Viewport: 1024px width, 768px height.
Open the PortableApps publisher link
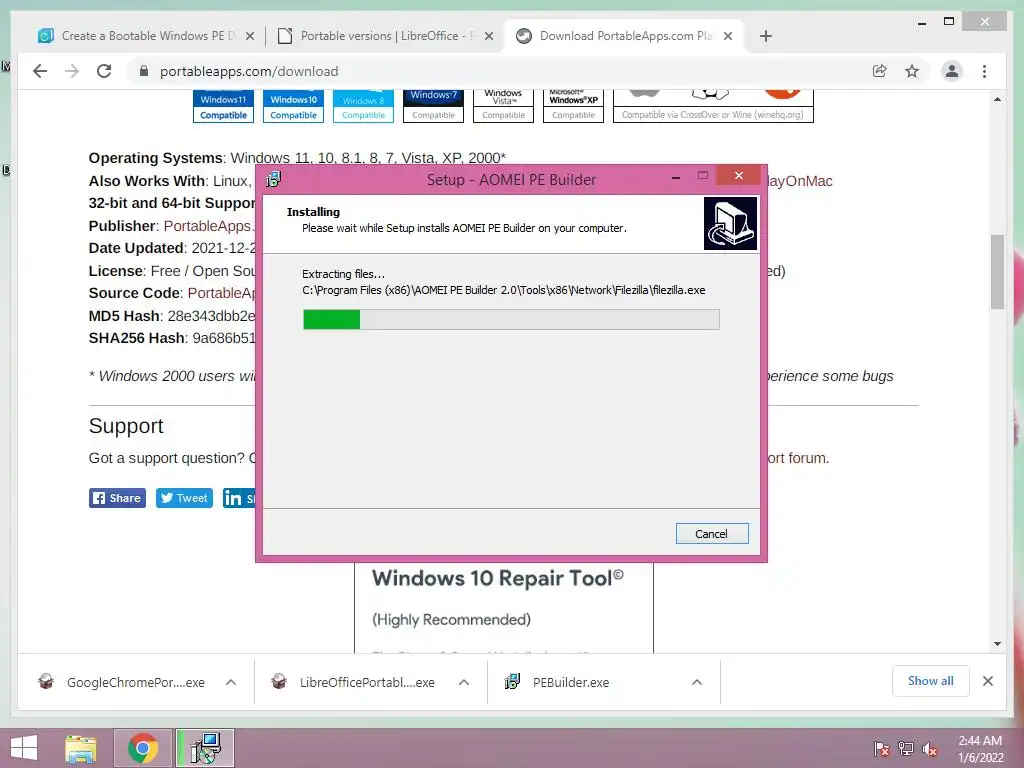[x=208, y=226]
